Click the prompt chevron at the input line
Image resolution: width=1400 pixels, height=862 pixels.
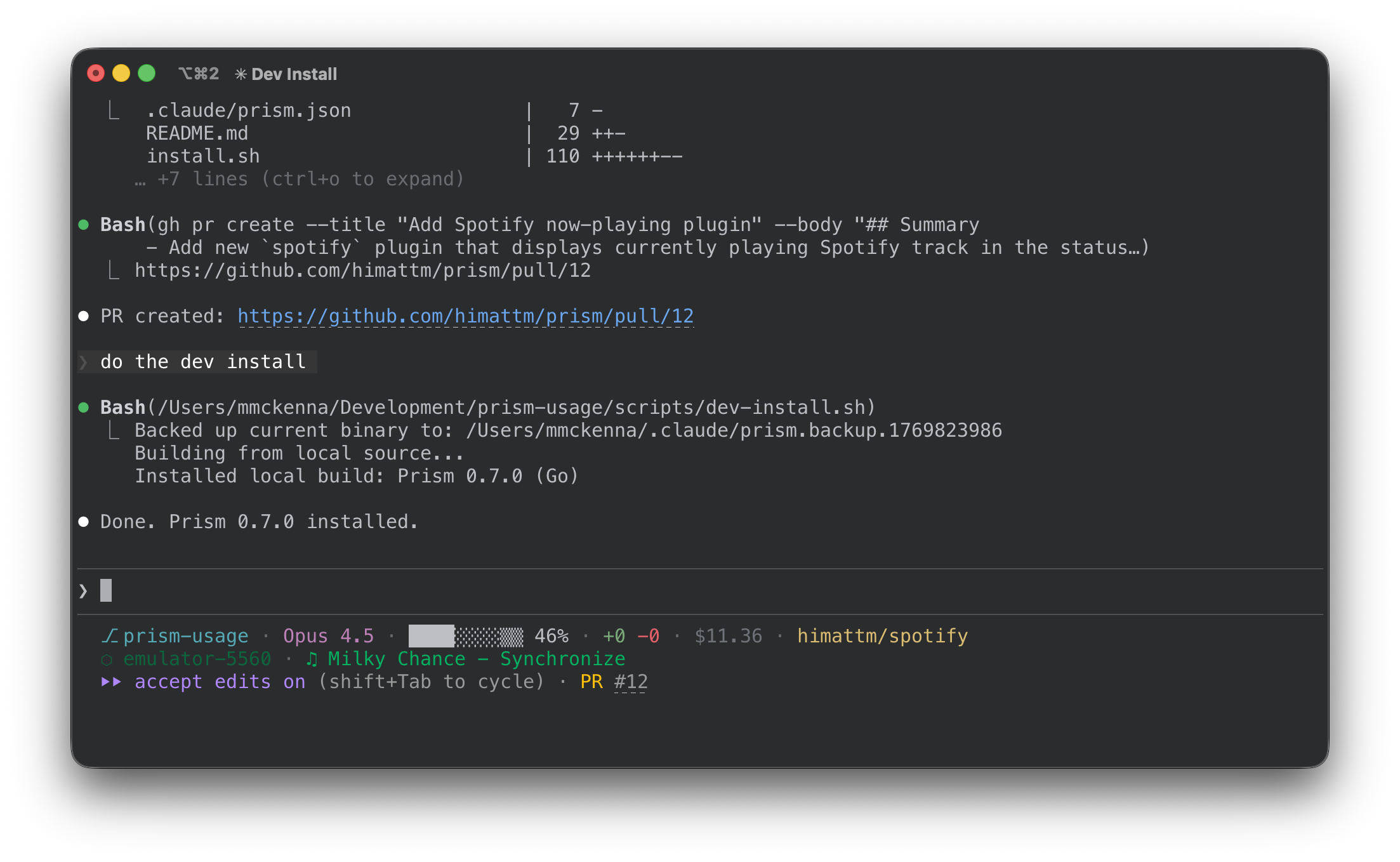pos(84,591)
